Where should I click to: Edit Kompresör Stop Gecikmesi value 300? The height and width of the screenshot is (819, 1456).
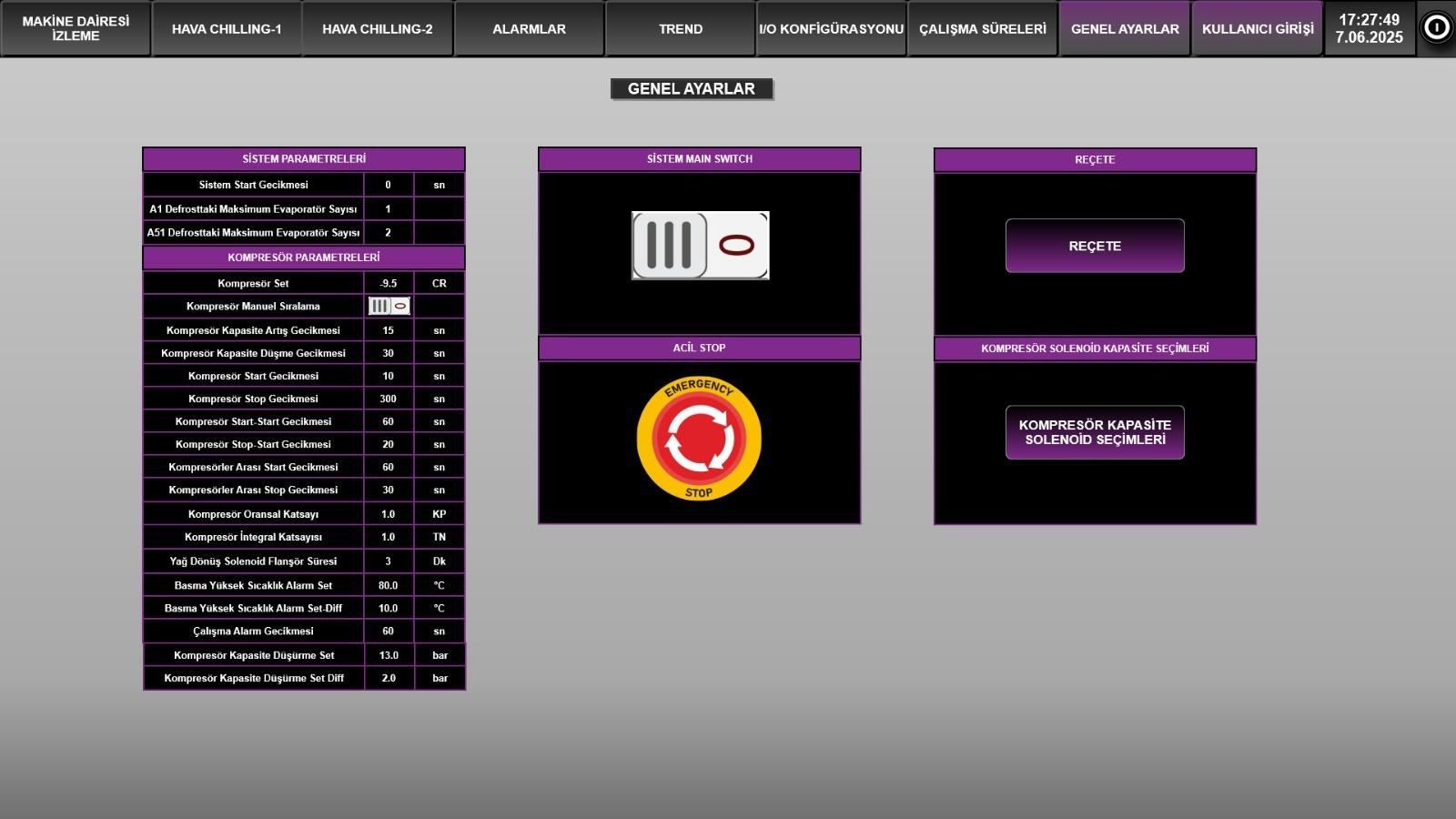(x=389, y=399)
